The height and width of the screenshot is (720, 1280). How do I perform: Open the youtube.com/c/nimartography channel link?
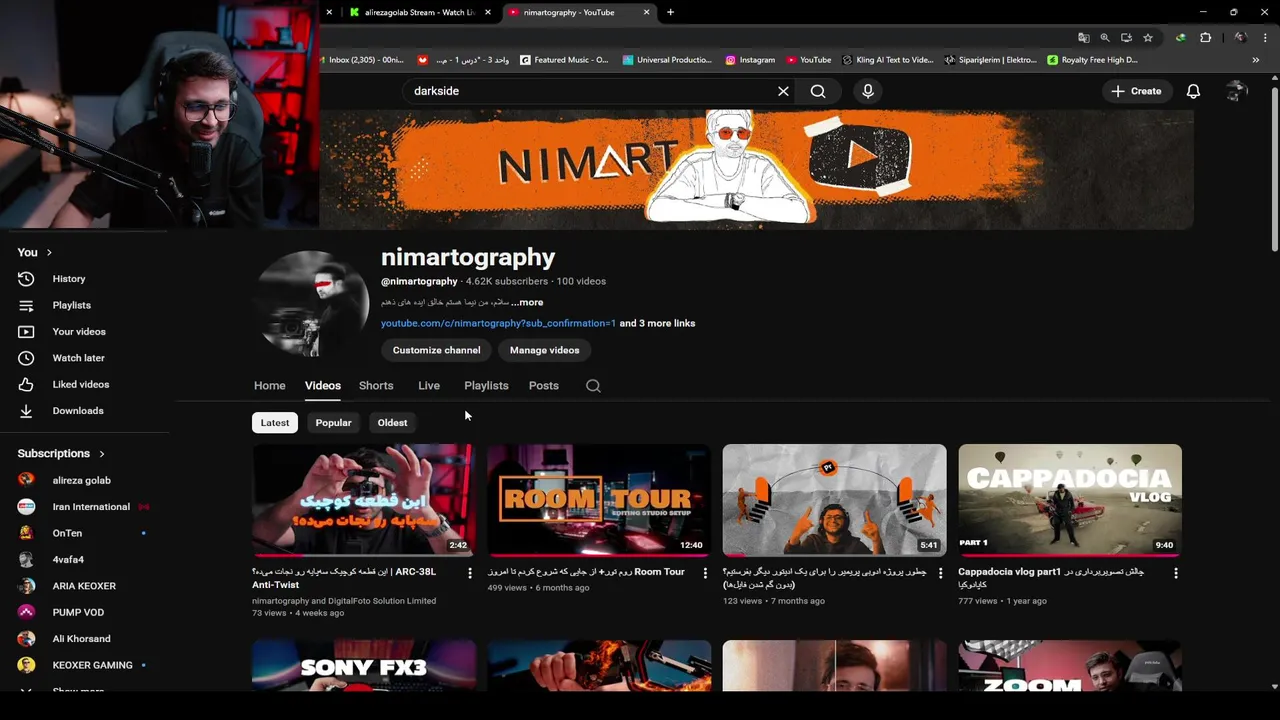pyautogui.click(x=498, y=323)
